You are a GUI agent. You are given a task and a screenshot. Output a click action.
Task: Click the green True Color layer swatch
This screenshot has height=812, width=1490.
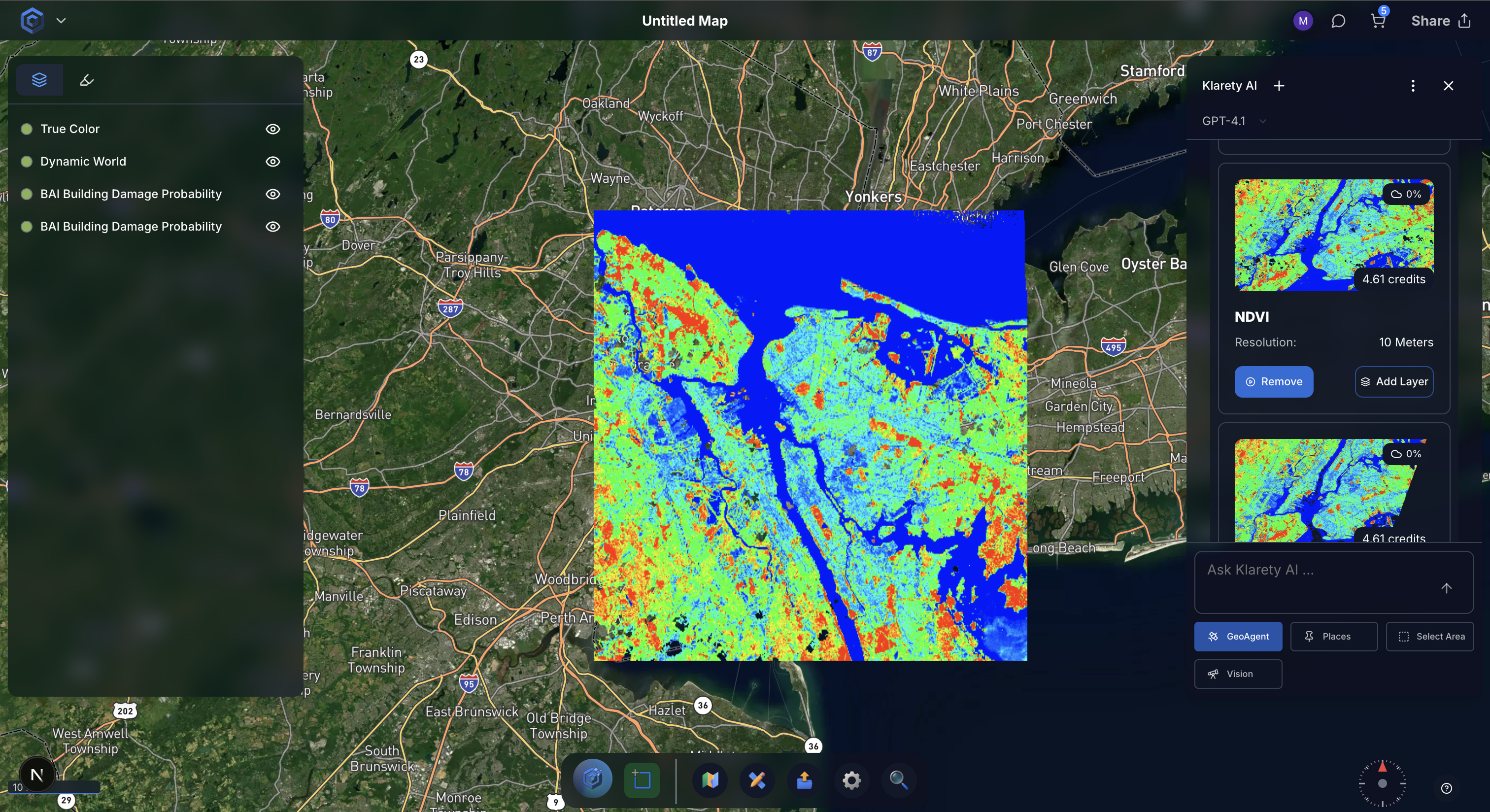27,129
